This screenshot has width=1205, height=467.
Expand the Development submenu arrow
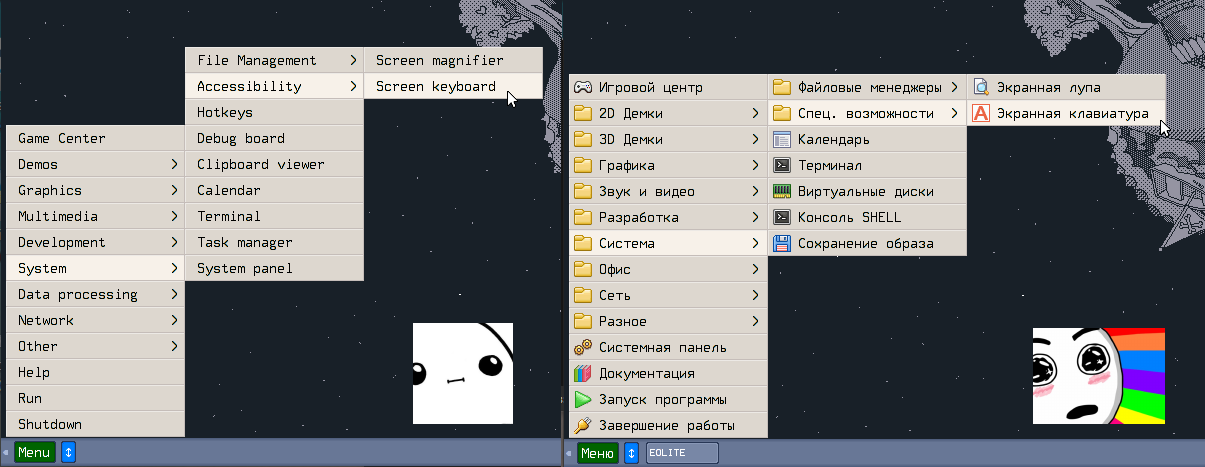(x=174, y=242)
